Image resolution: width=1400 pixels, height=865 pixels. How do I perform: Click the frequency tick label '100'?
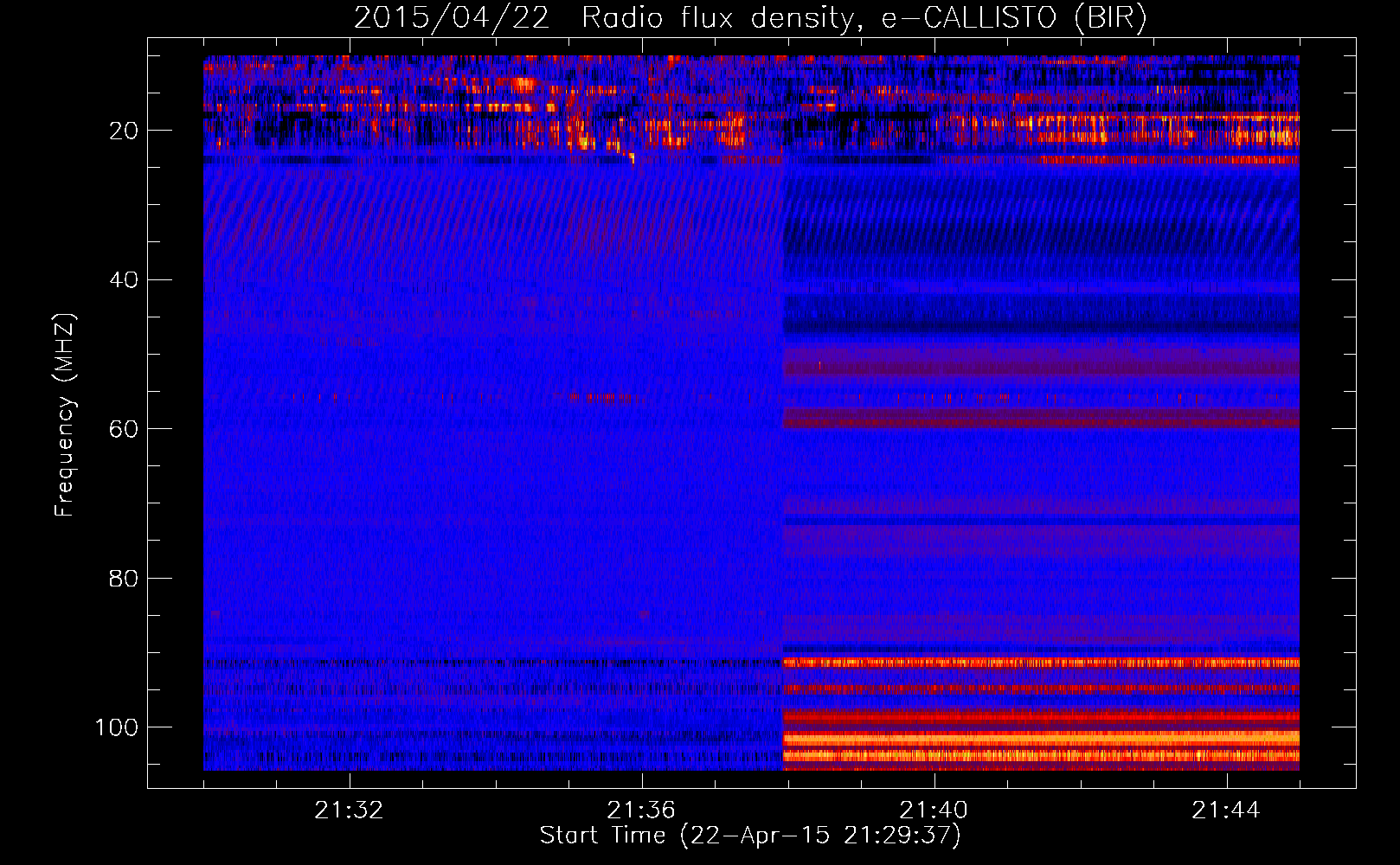click(117, 727)
